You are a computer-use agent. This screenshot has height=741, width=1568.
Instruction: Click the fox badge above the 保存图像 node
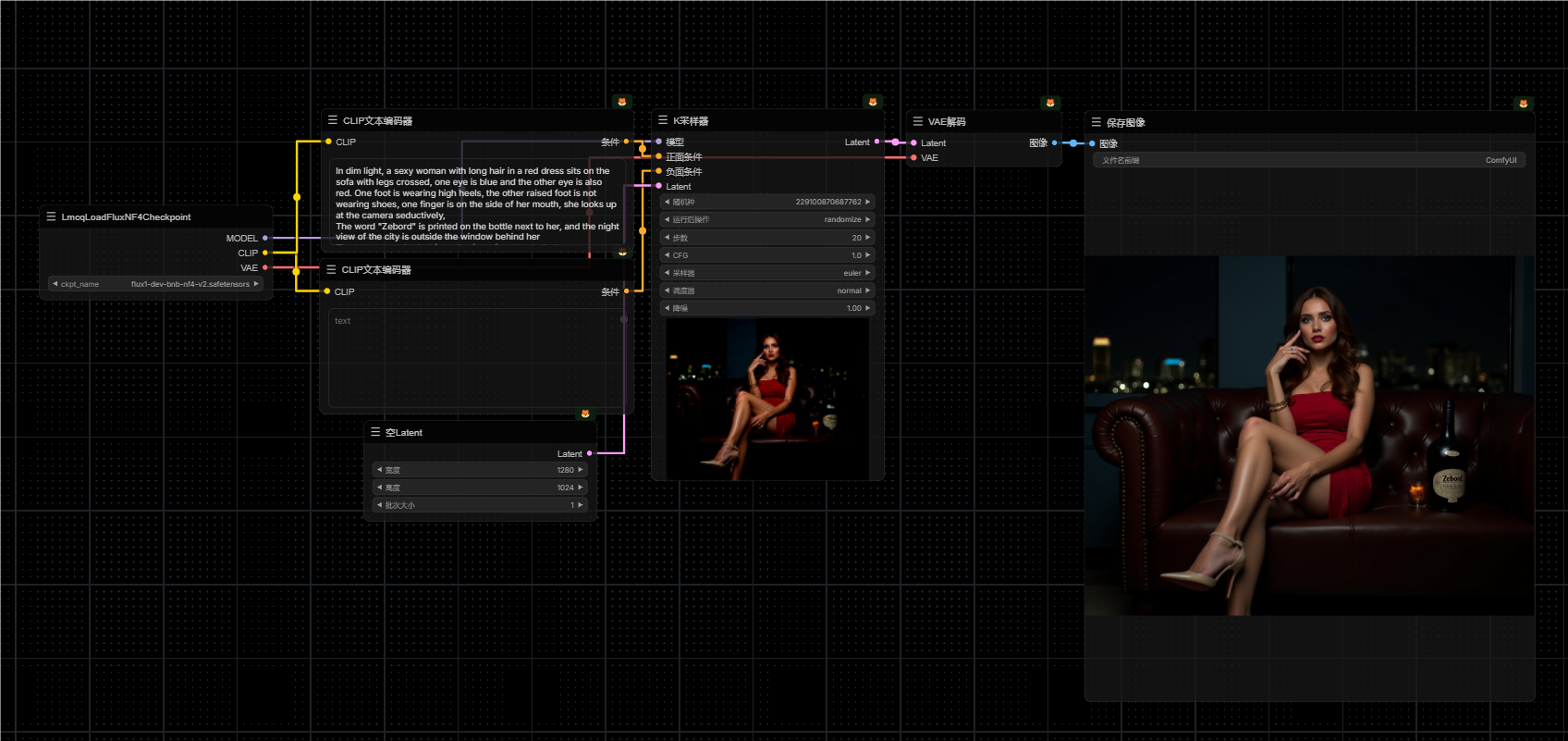[1524, 103]
